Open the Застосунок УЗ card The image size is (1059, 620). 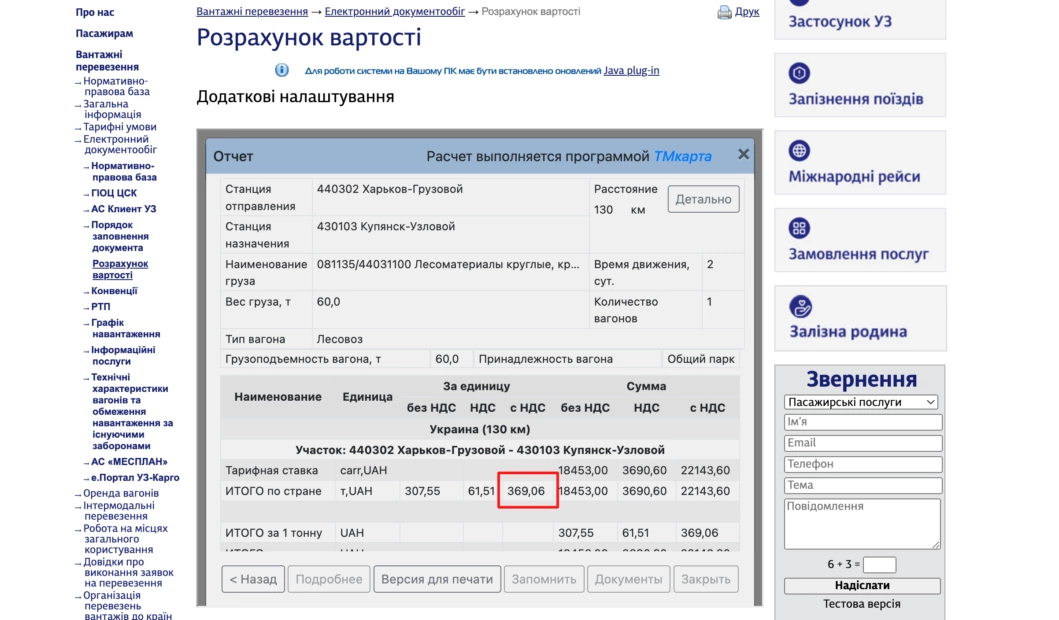[x=860, y=18]
